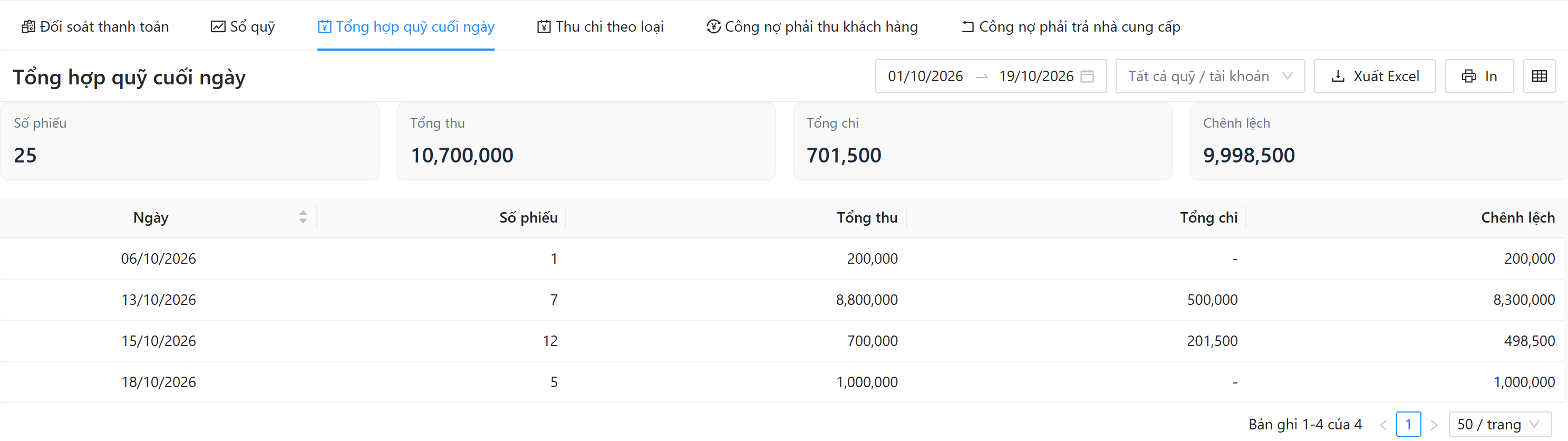Select the 13/10/2026 table row

pyautogui.click(x=784, y=300)
